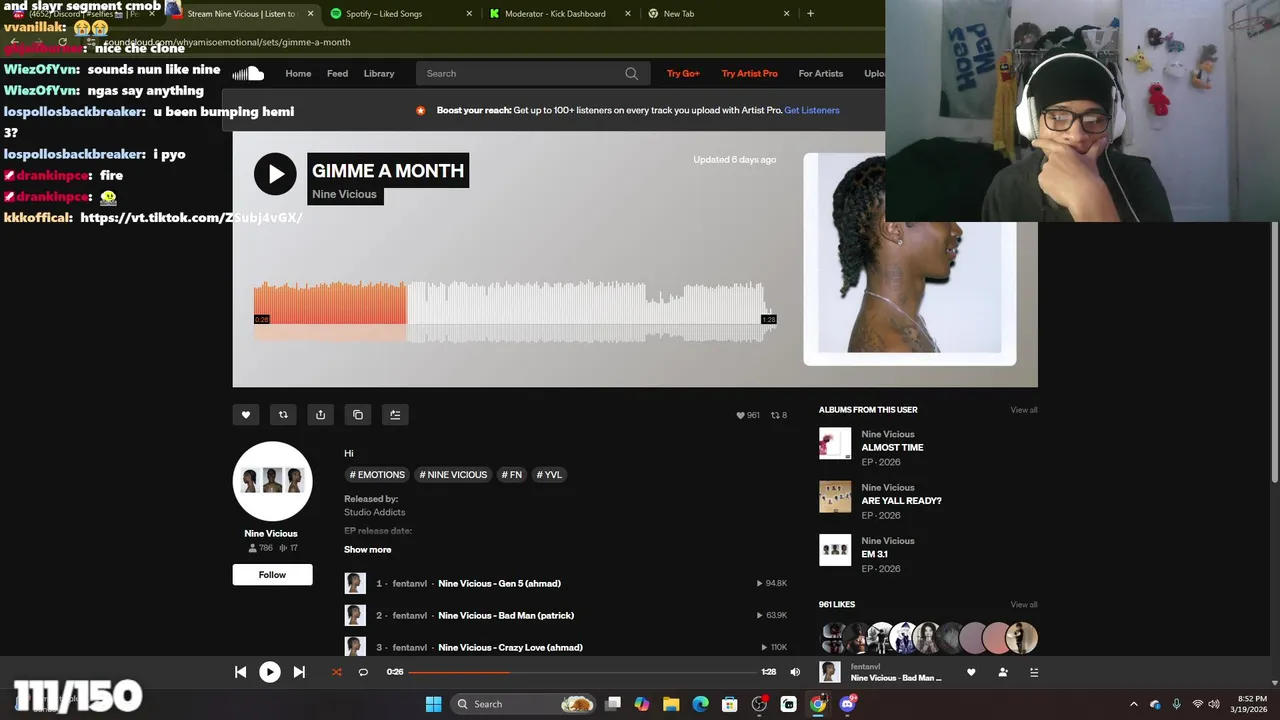Select the FN tag
The image size is (1280, 720).
512,475
